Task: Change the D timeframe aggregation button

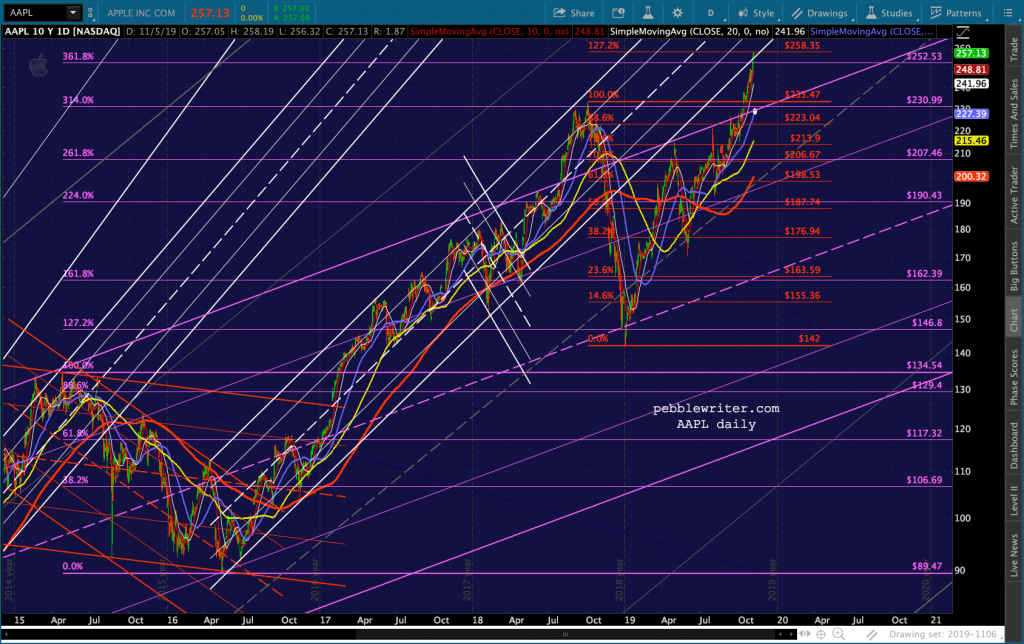Action: [x=711, y=12]
